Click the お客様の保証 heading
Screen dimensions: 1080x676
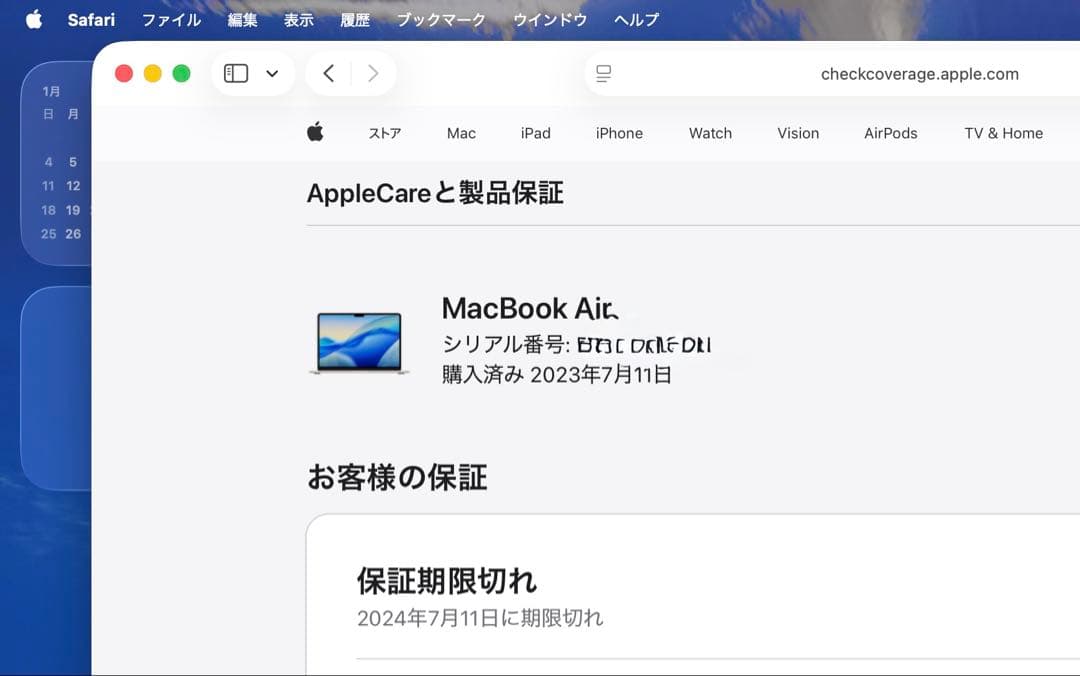click(397, 478)
